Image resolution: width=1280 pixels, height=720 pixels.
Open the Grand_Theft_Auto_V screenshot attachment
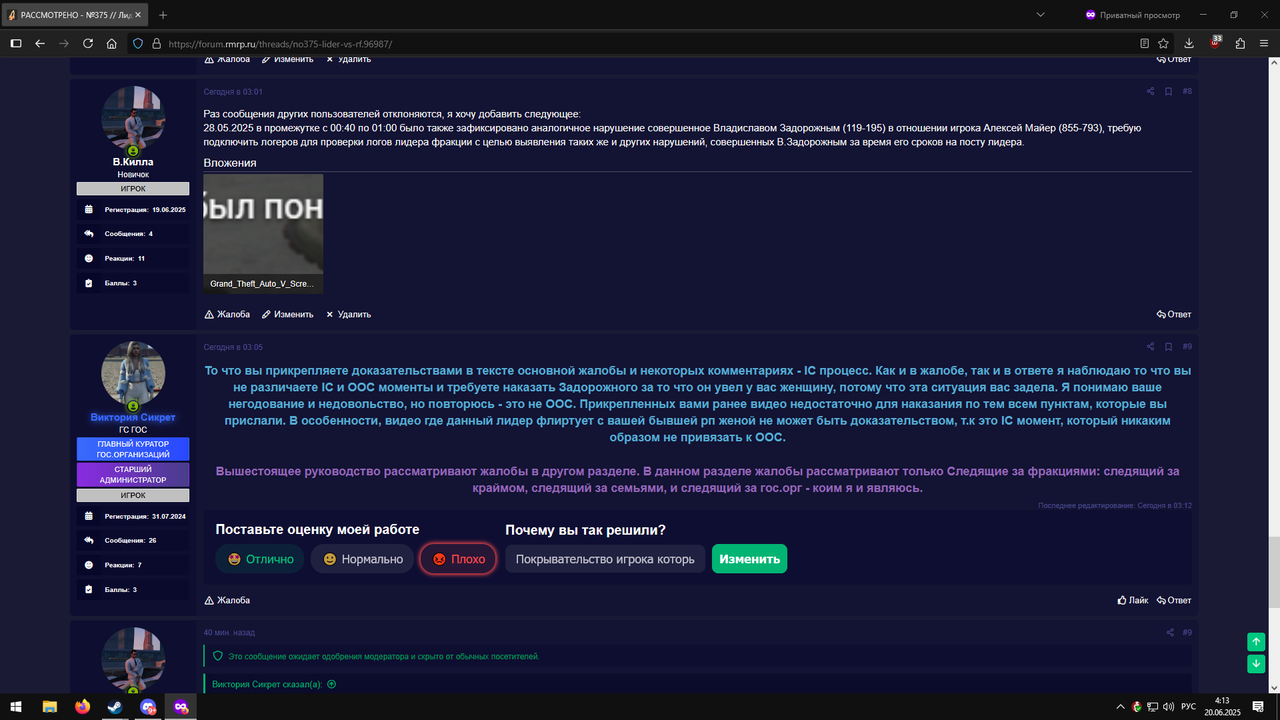coord(263,230)
